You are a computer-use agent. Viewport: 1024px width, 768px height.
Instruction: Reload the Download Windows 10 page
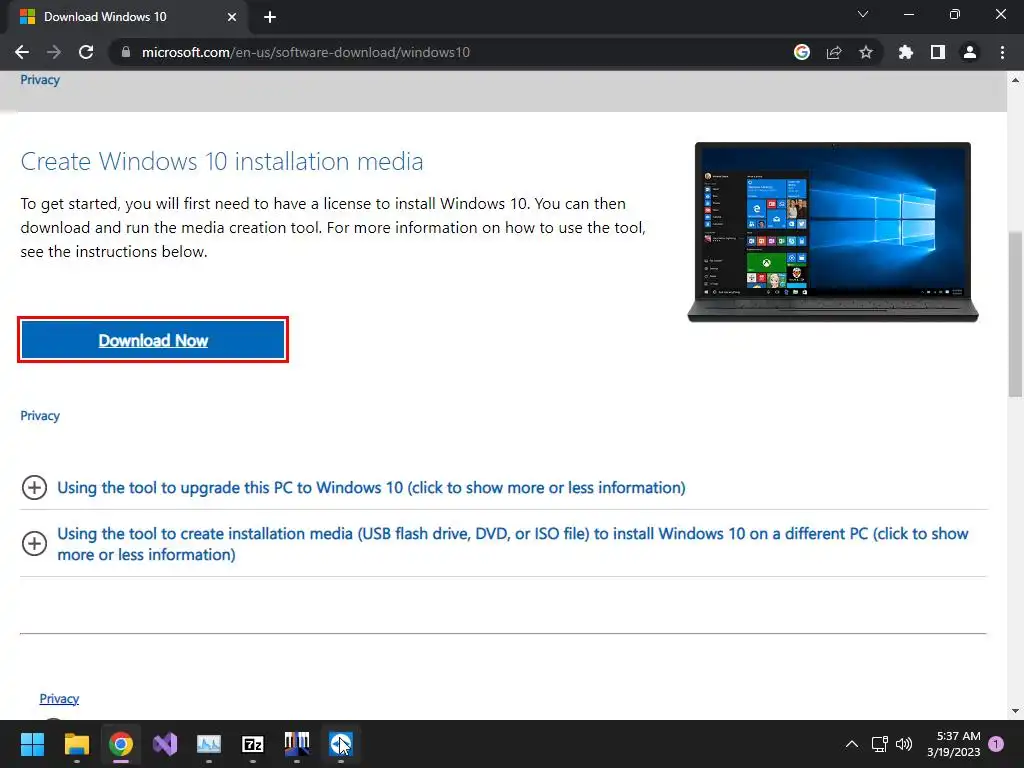point(86,52)
